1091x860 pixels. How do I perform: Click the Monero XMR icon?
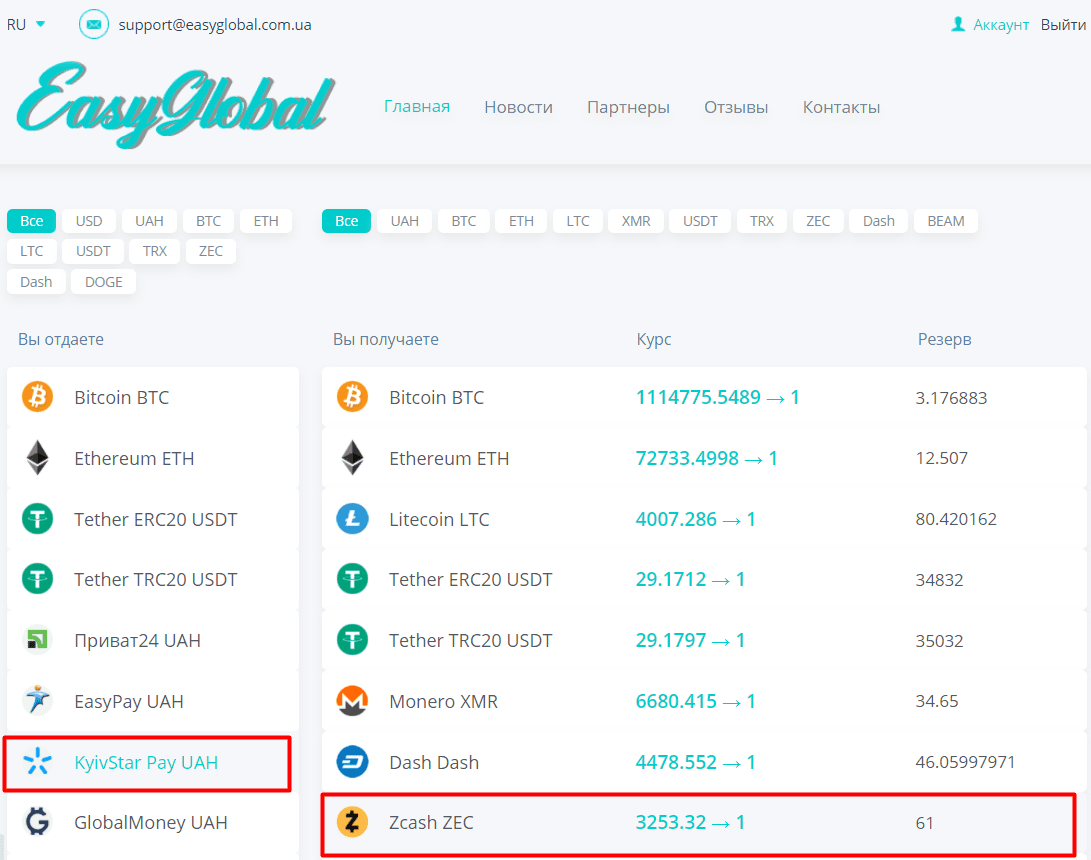352,701
